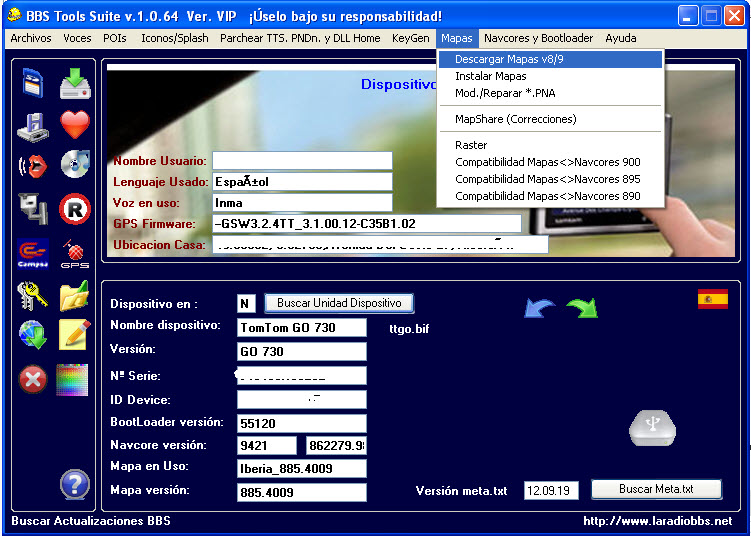The image size is (751, 536).
Task: Click the speed camera icon
Action: tap(33, 208)
